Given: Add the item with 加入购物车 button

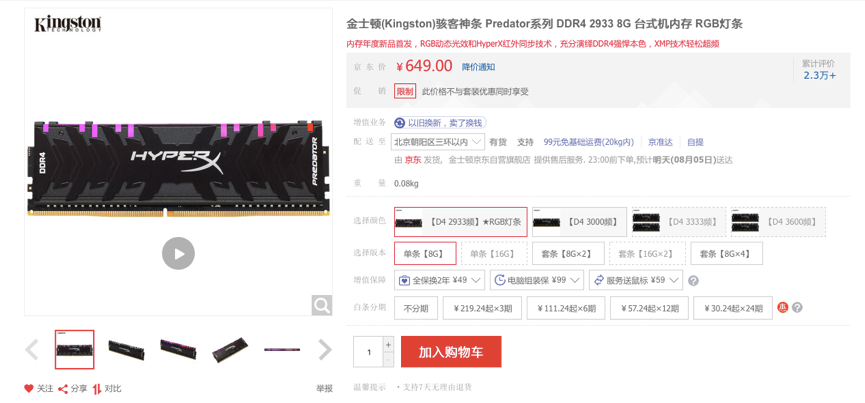Looking at the screenshot, I should click(x=451, y=352).
